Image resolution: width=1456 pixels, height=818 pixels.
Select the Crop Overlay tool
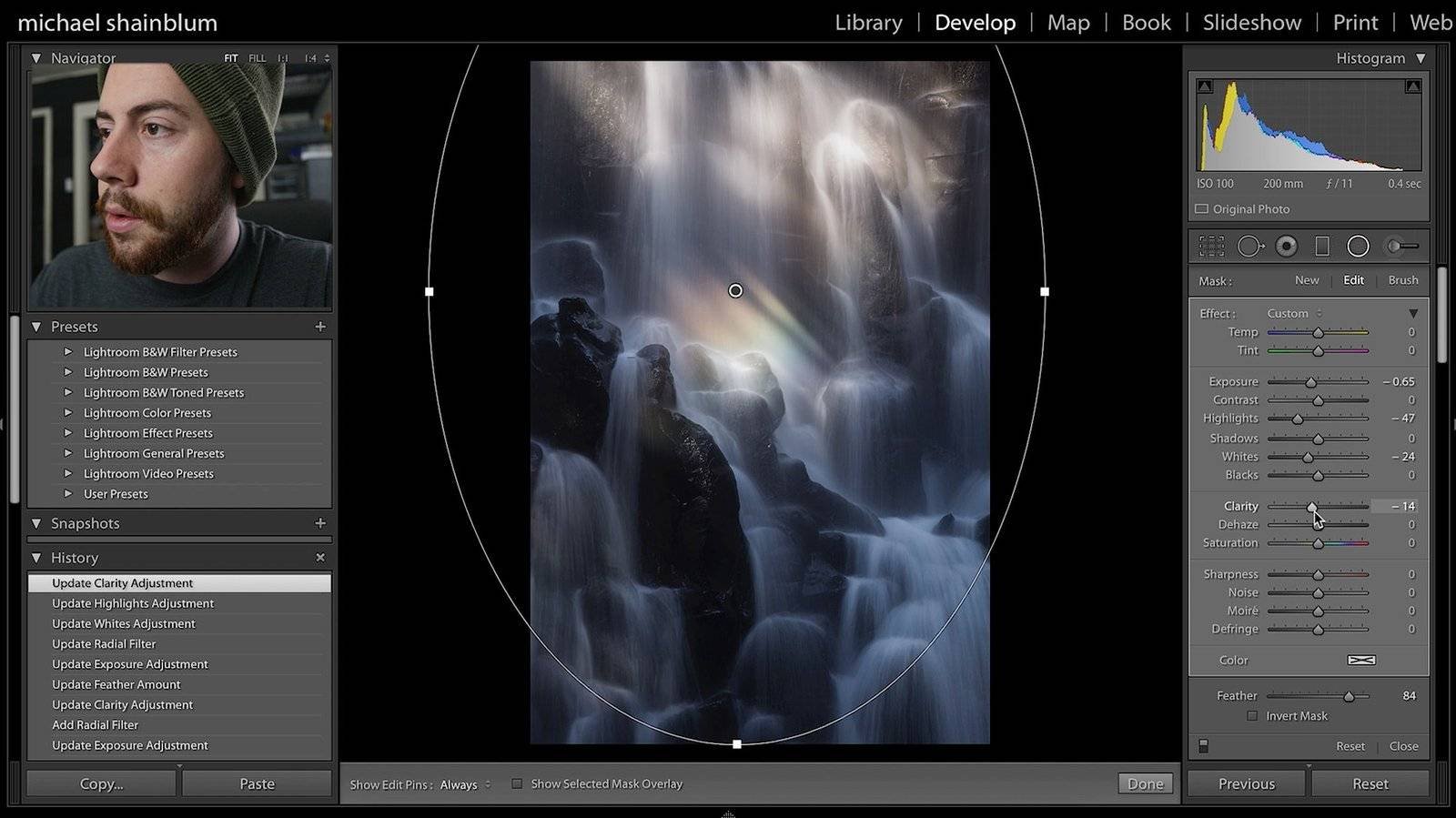click(1211, 247)
